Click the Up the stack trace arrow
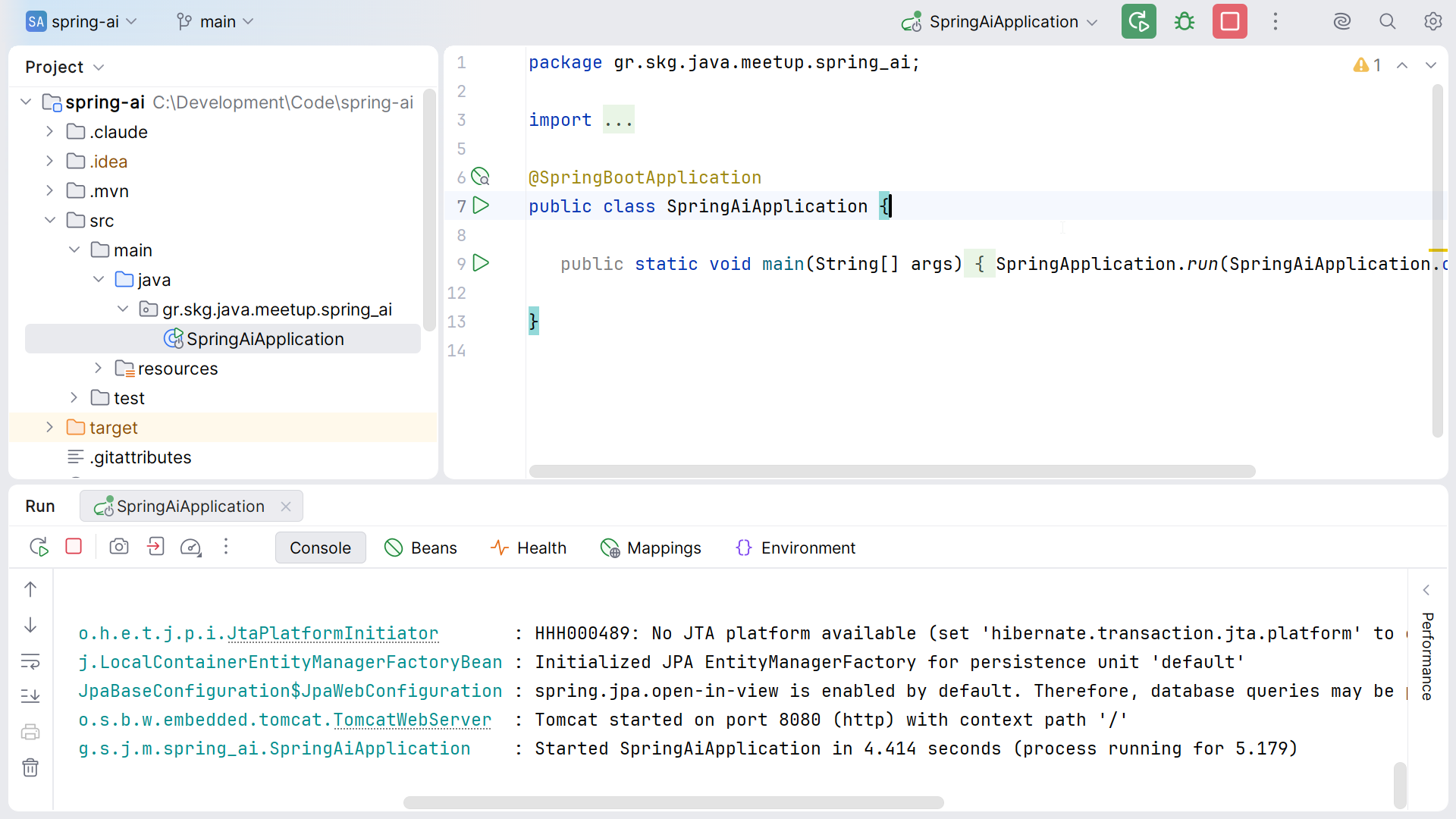This screenshot has height=819, width=1456. (x=30, y=589)
